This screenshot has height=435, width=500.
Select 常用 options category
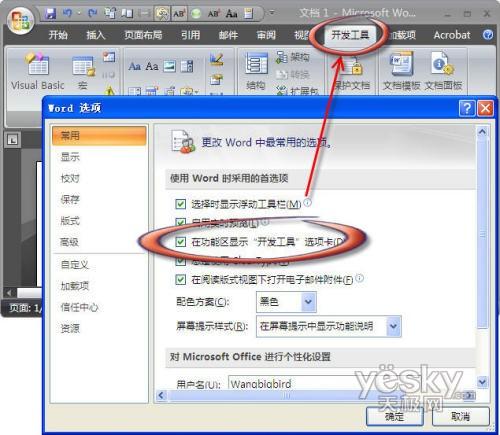(99, 136)
